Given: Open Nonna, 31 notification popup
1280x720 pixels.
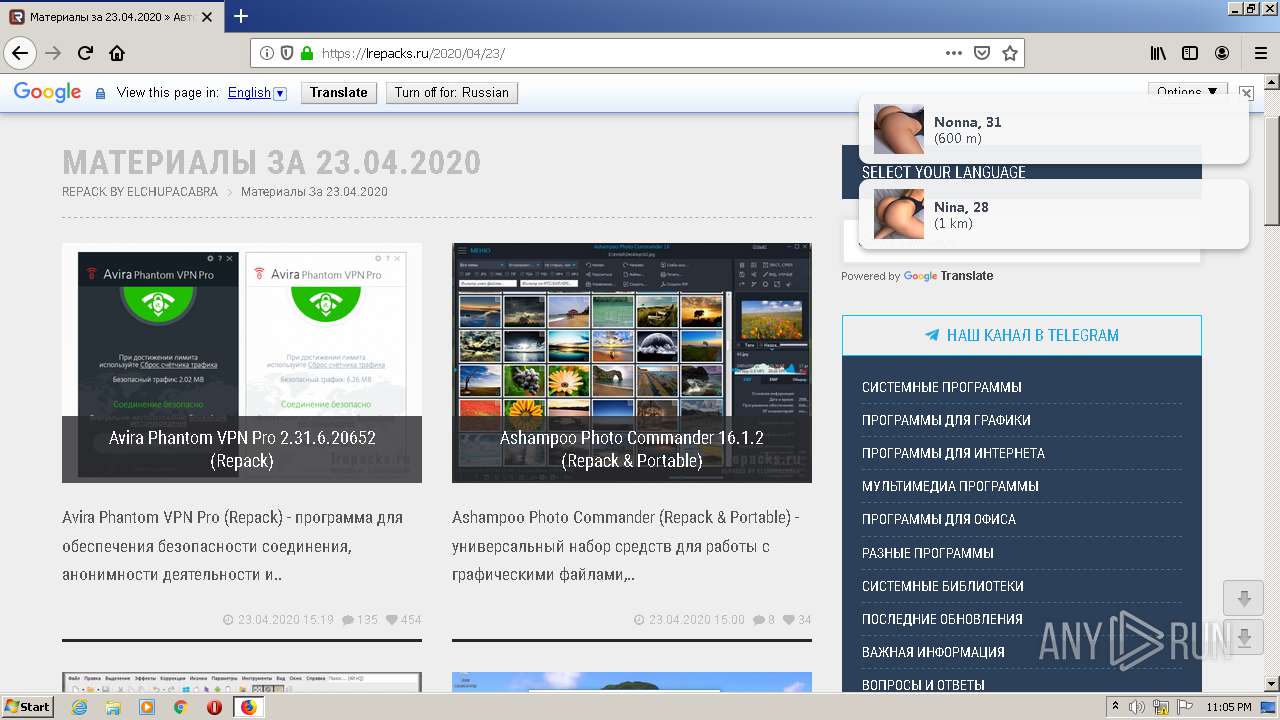Looking at the screenshot, I should (x=1054, y=129).
